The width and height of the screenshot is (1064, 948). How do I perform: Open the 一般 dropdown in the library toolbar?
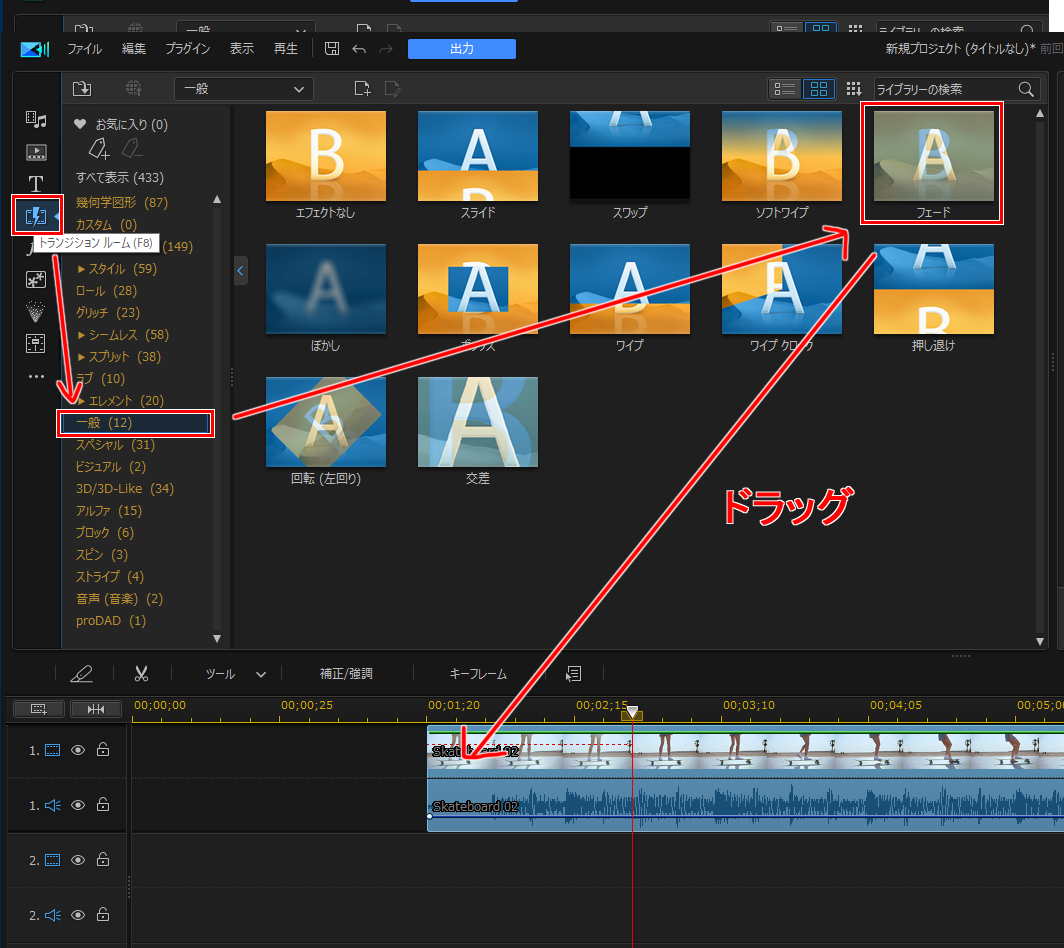pyautogui.click(x=243, y=89)
